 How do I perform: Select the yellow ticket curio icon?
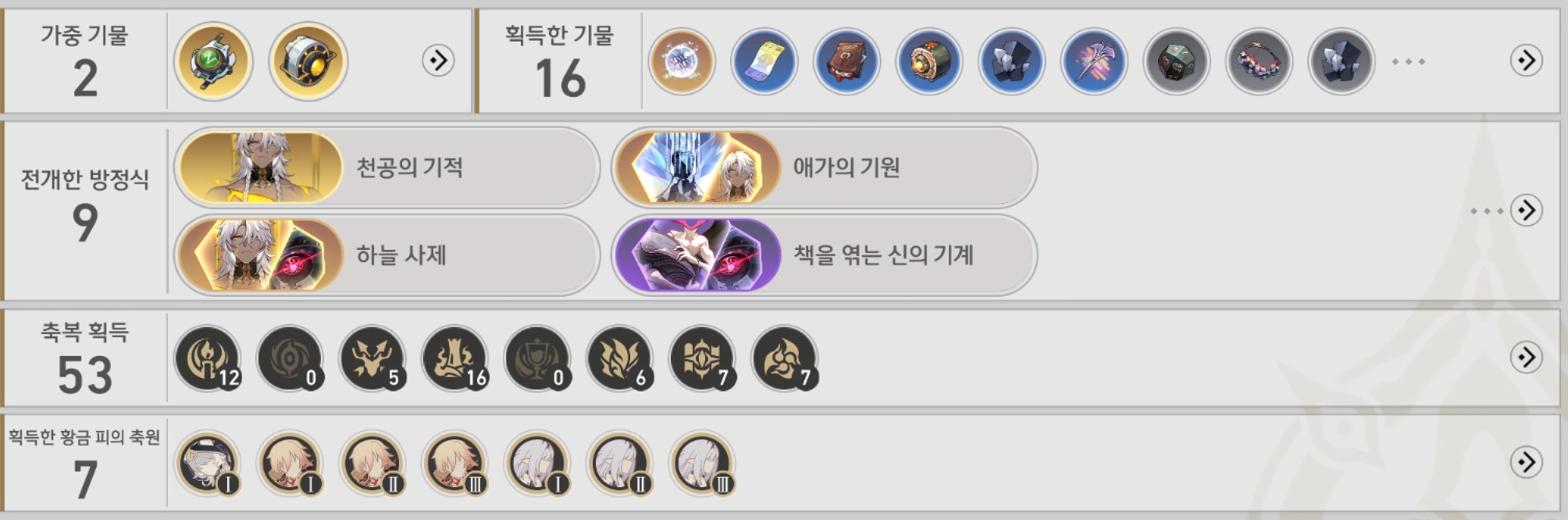click(764, 61)
